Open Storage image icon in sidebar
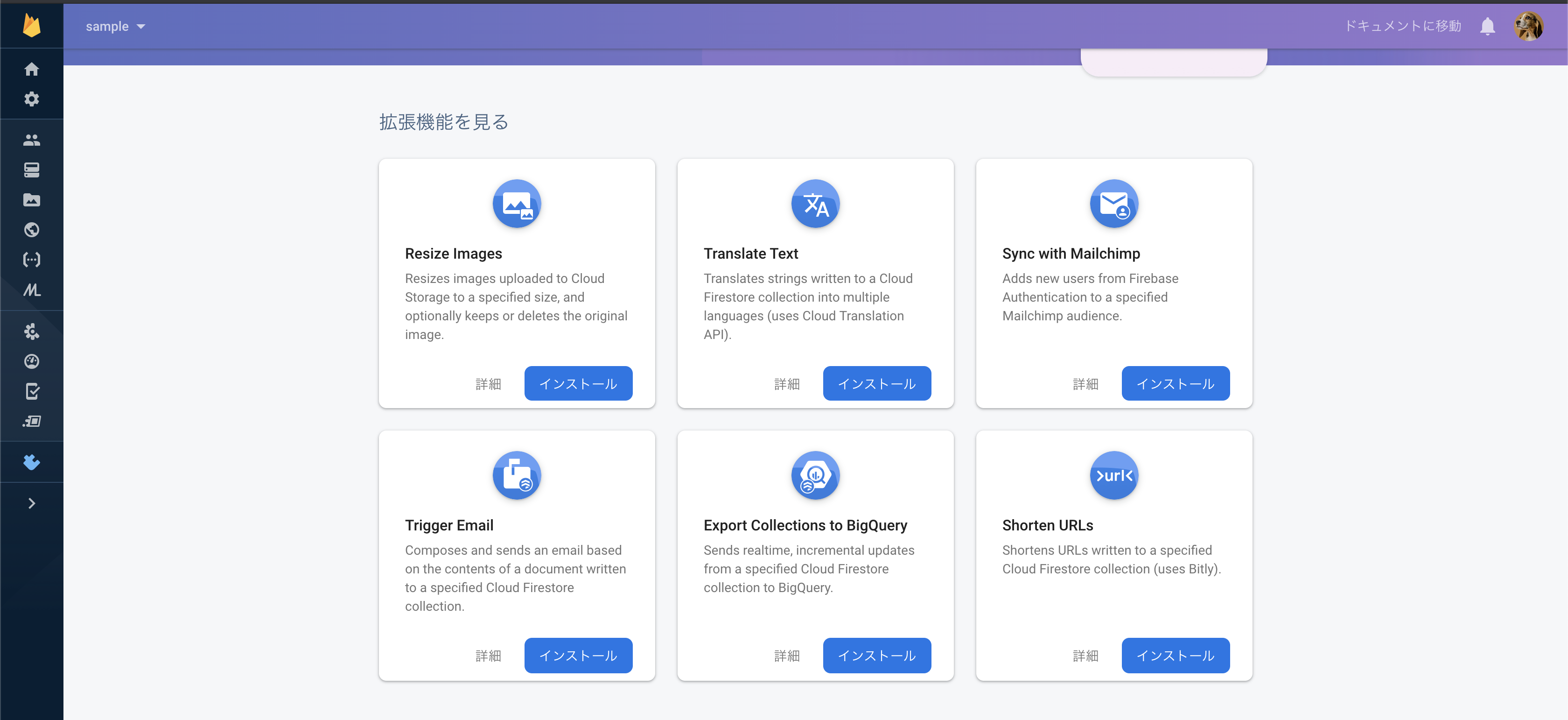The width and height of the screenshot is (1568, 720). tap(32, 200)
